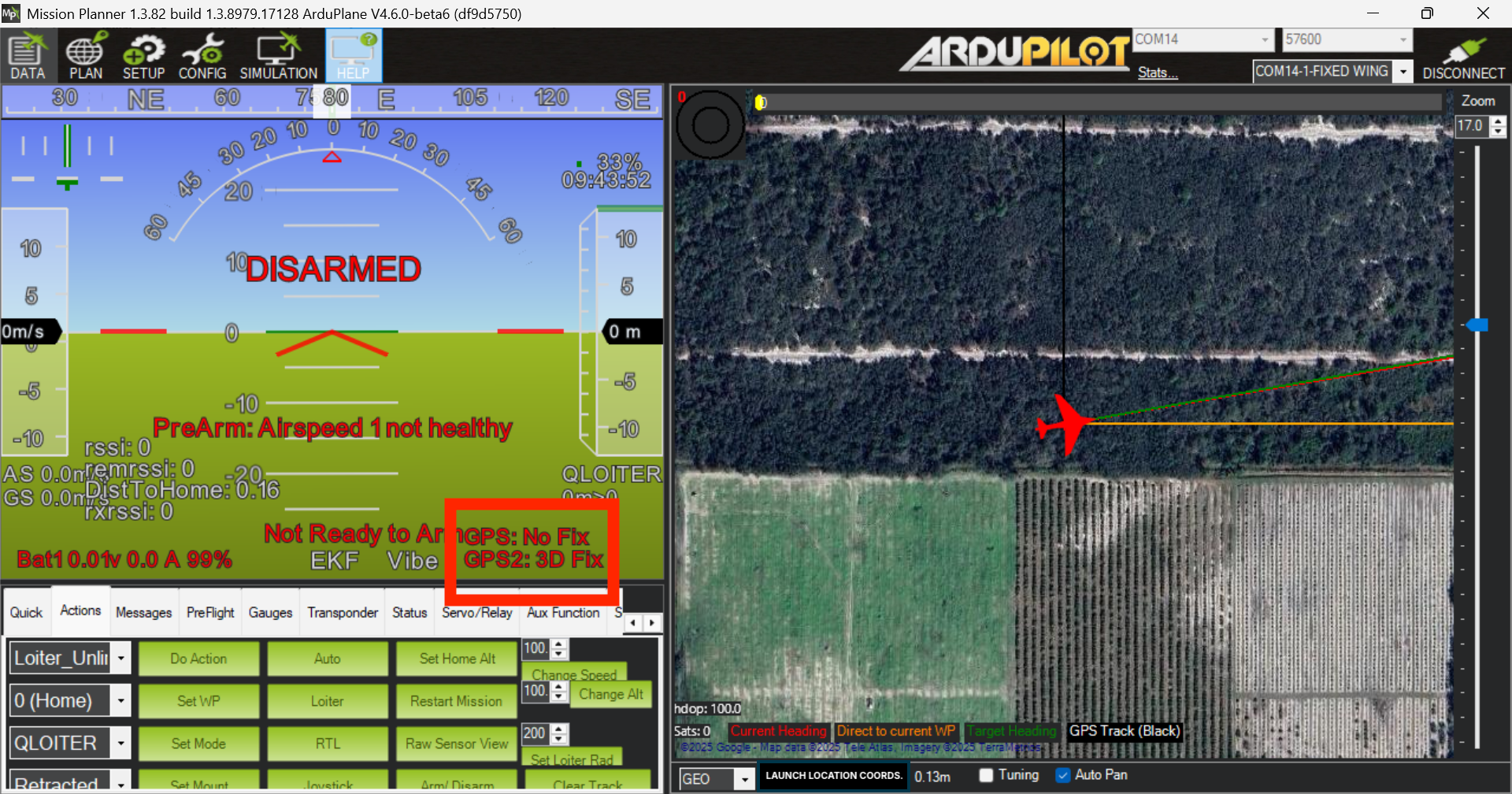Open the GEO coordinate system dropdown
The image size is (1512, 794).
[744, 779]
